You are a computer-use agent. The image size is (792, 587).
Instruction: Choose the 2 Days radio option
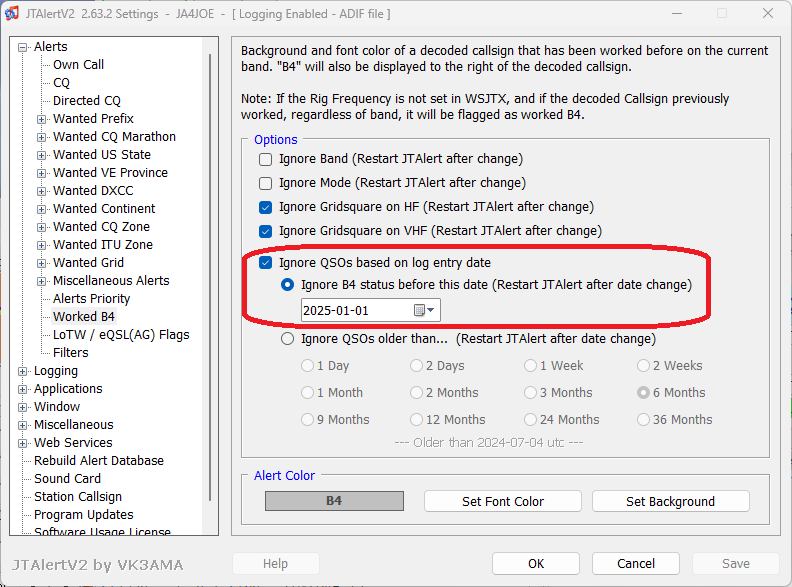coord(416,365)
